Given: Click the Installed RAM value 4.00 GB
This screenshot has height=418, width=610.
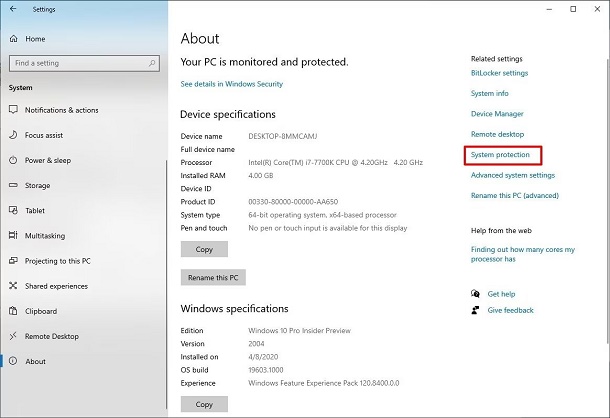Looking at the screenshot, I should [x=261, y=176].
